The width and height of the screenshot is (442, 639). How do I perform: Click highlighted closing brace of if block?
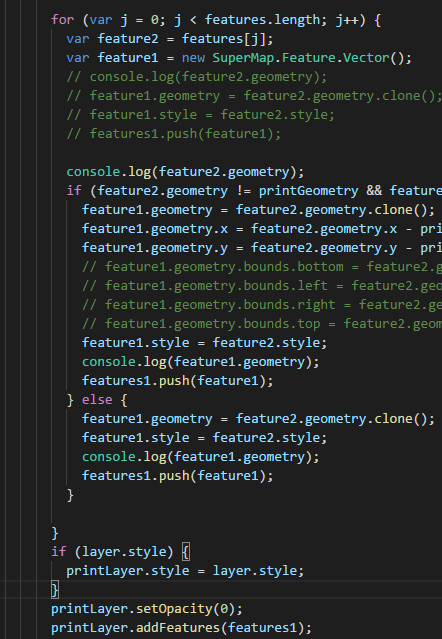pos(55,590)
